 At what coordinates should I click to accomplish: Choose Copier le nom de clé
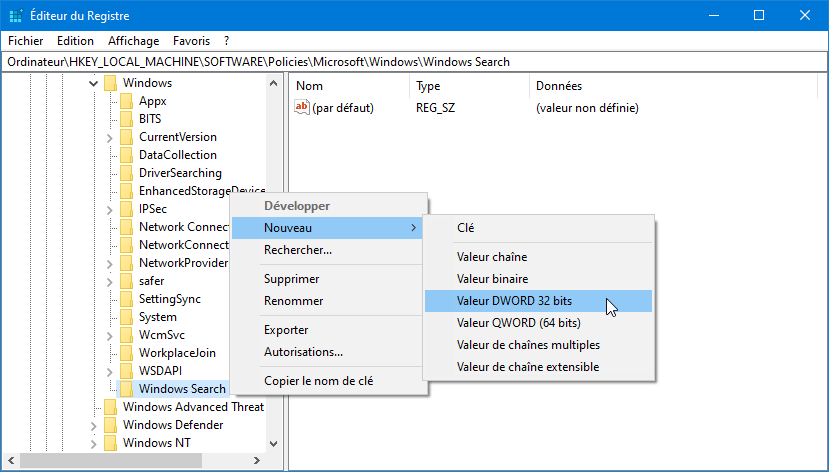pos(327,381)
